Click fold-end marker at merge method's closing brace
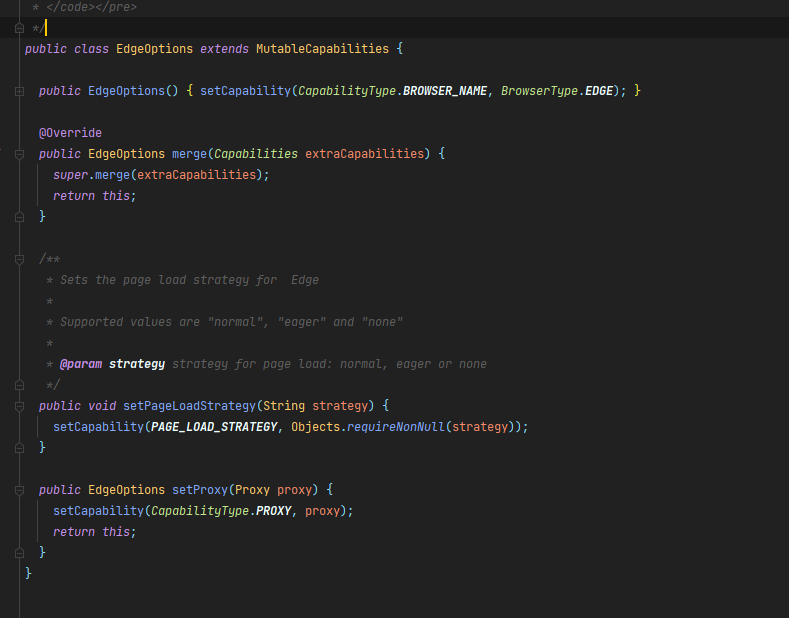The height and width of the screenshot is (618, 789). tap(19, 217)
